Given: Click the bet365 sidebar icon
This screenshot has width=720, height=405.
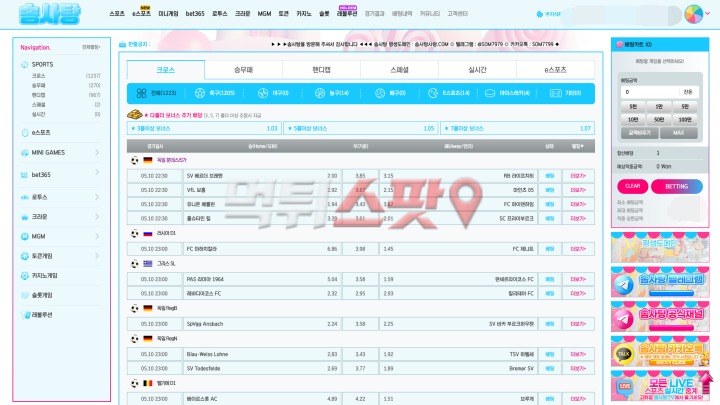Looking at the screenshot, I should [25, 175].
